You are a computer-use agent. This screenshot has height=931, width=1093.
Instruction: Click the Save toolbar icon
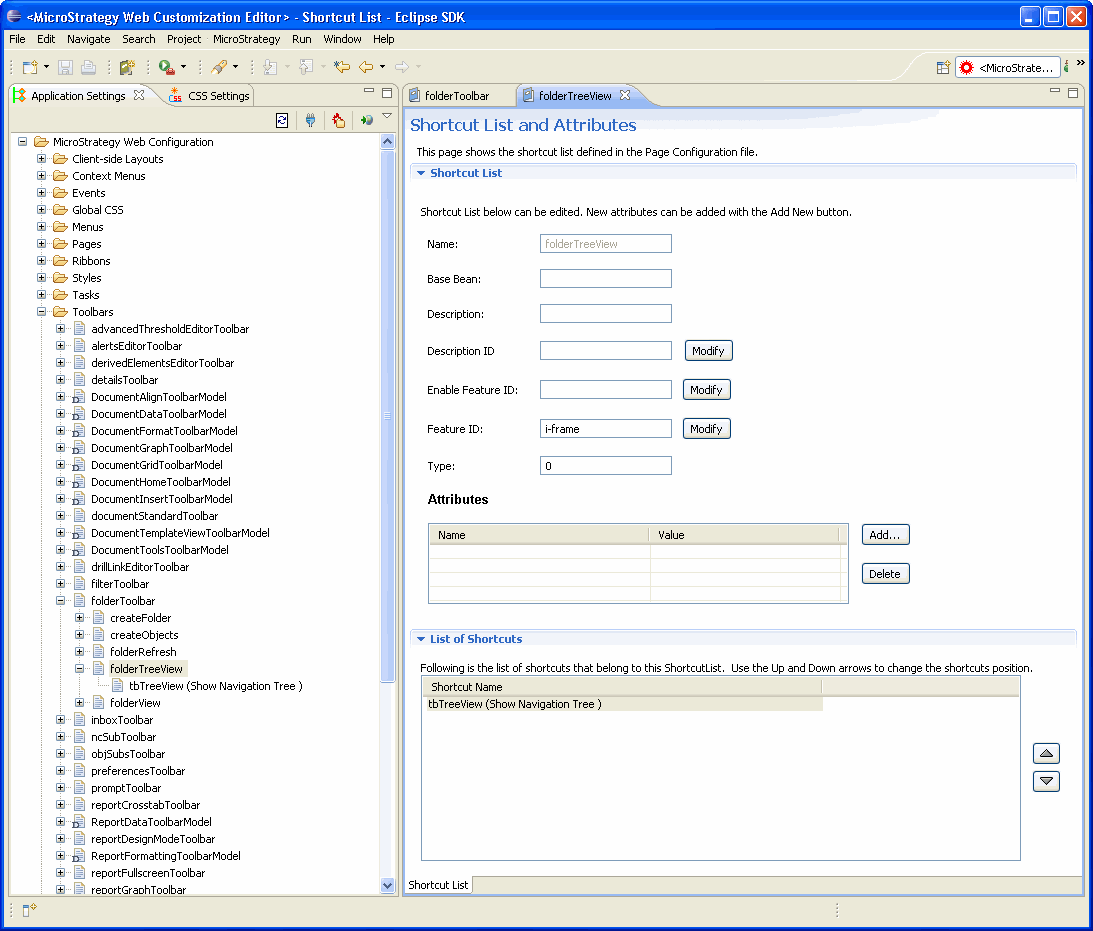pyautogui.click(x=66, y=67)
